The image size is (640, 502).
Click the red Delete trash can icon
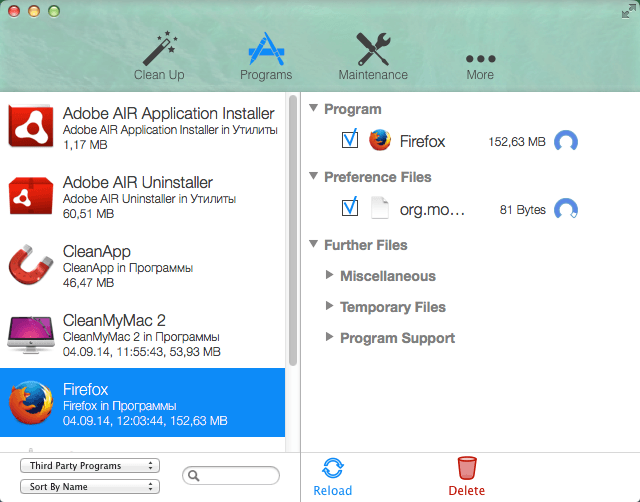click(467, 468)
